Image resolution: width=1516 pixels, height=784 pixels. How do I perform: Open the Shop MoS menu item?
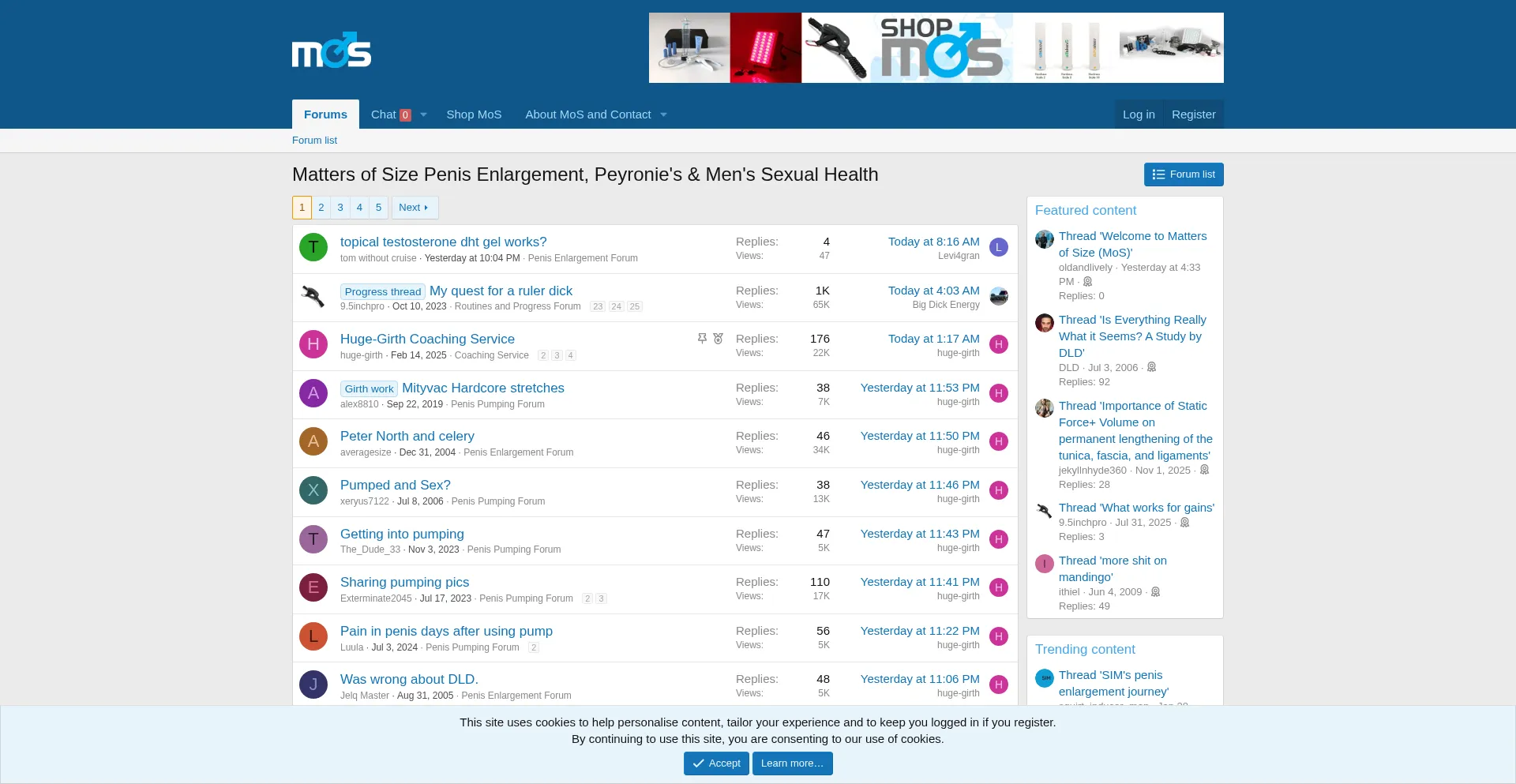click(x=474, y=114)
